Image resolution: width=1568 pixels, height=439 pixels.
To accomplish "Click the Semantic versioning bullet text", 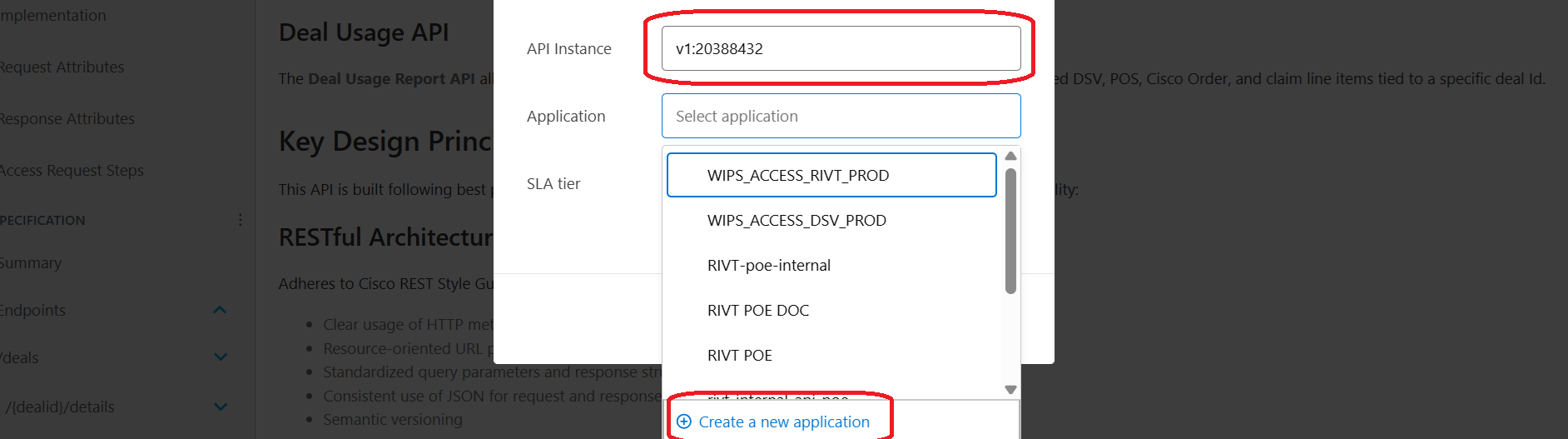I will (x=393, y=419).
